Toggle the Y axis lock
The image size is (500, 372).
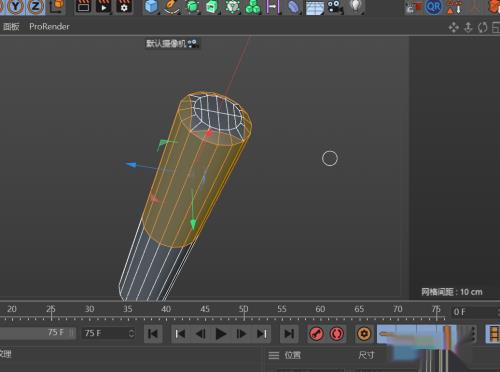(15, 6)
